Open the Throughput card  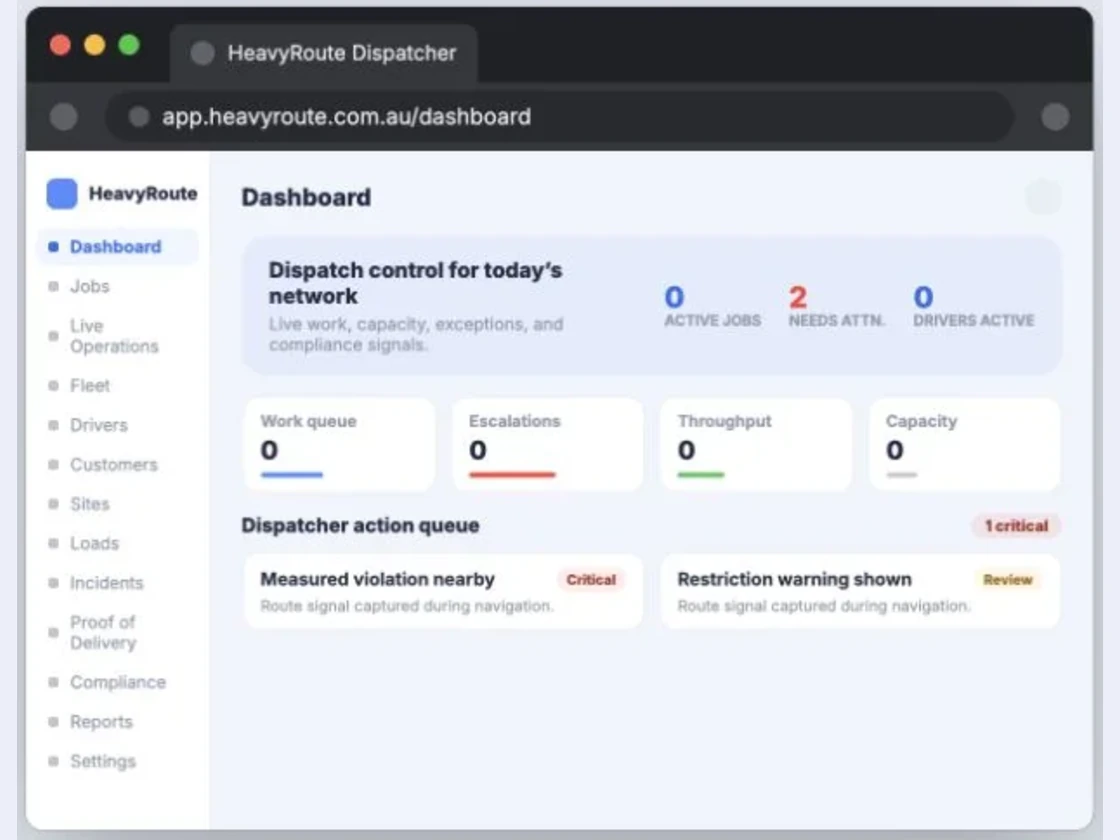[756, 445]
